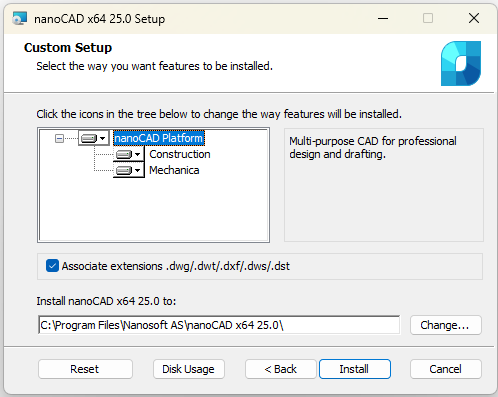Select the nanoCAD Platform tree item
The width and height of the screenshot is (498, 397).
click(159, 138)
